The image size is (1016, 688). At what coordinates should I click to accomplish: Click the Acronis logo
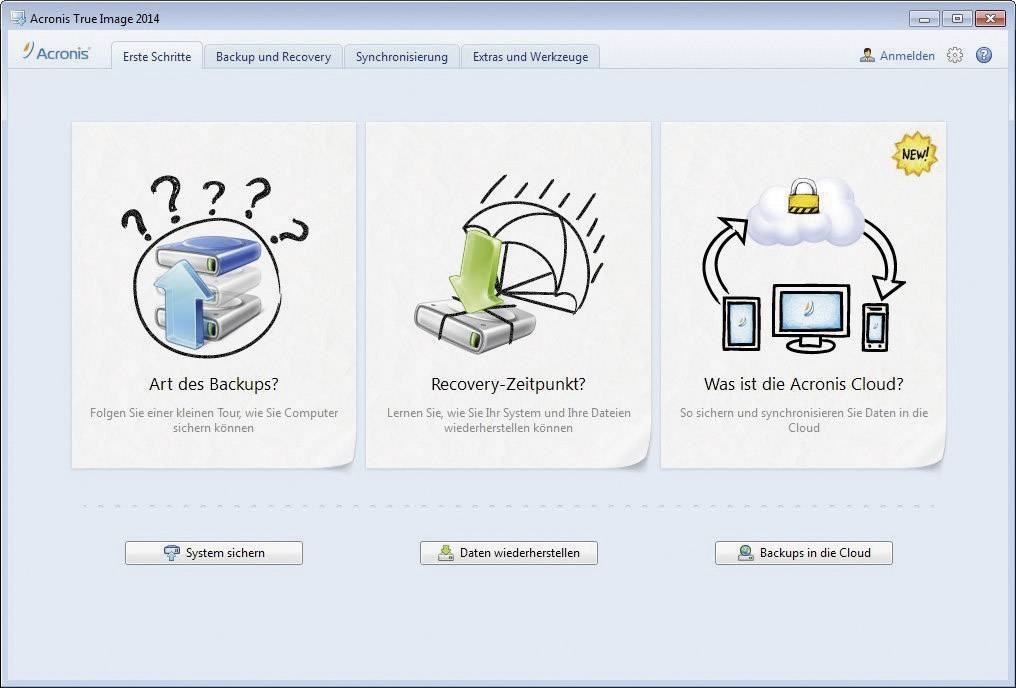point(56,52)
